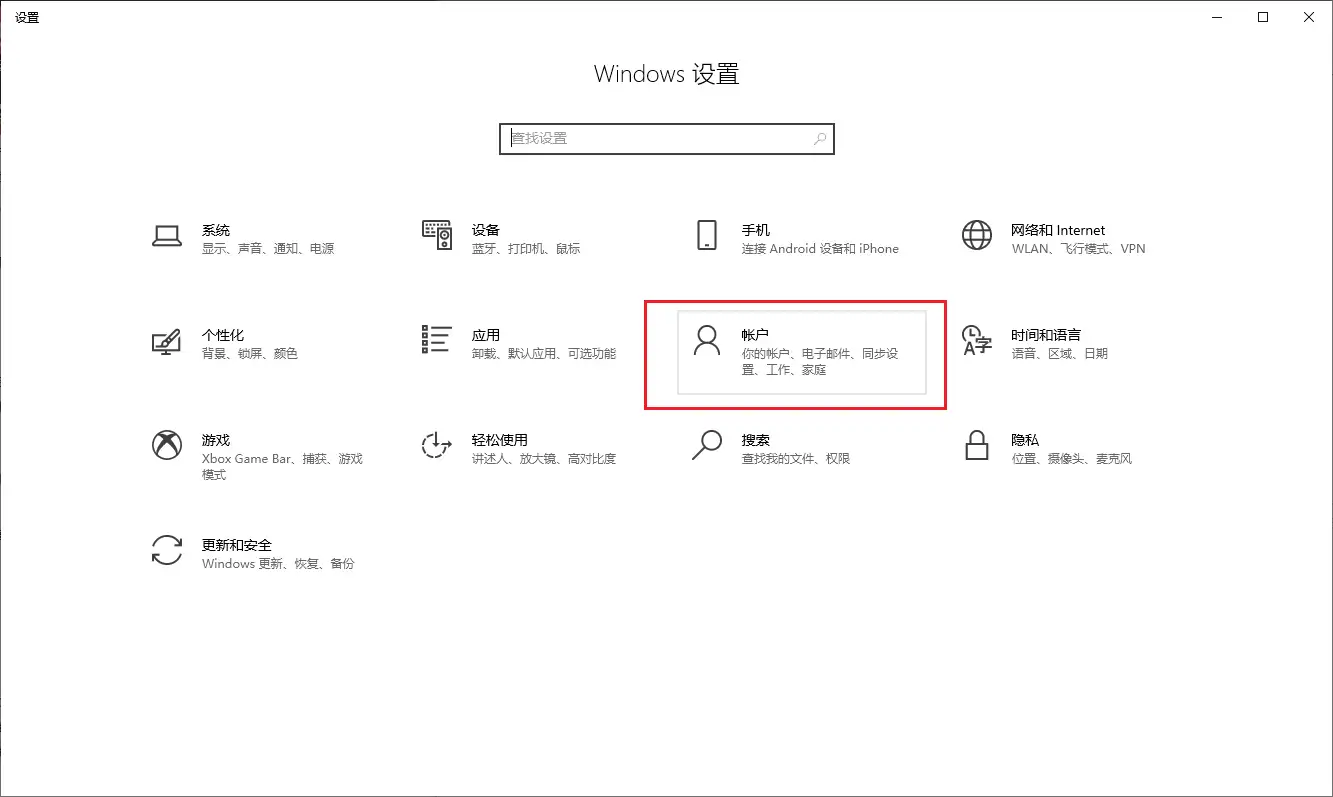Viewport: 1333px width, 797px height.
Task: Click the 查找设置 search field
Action: [667, 139]
